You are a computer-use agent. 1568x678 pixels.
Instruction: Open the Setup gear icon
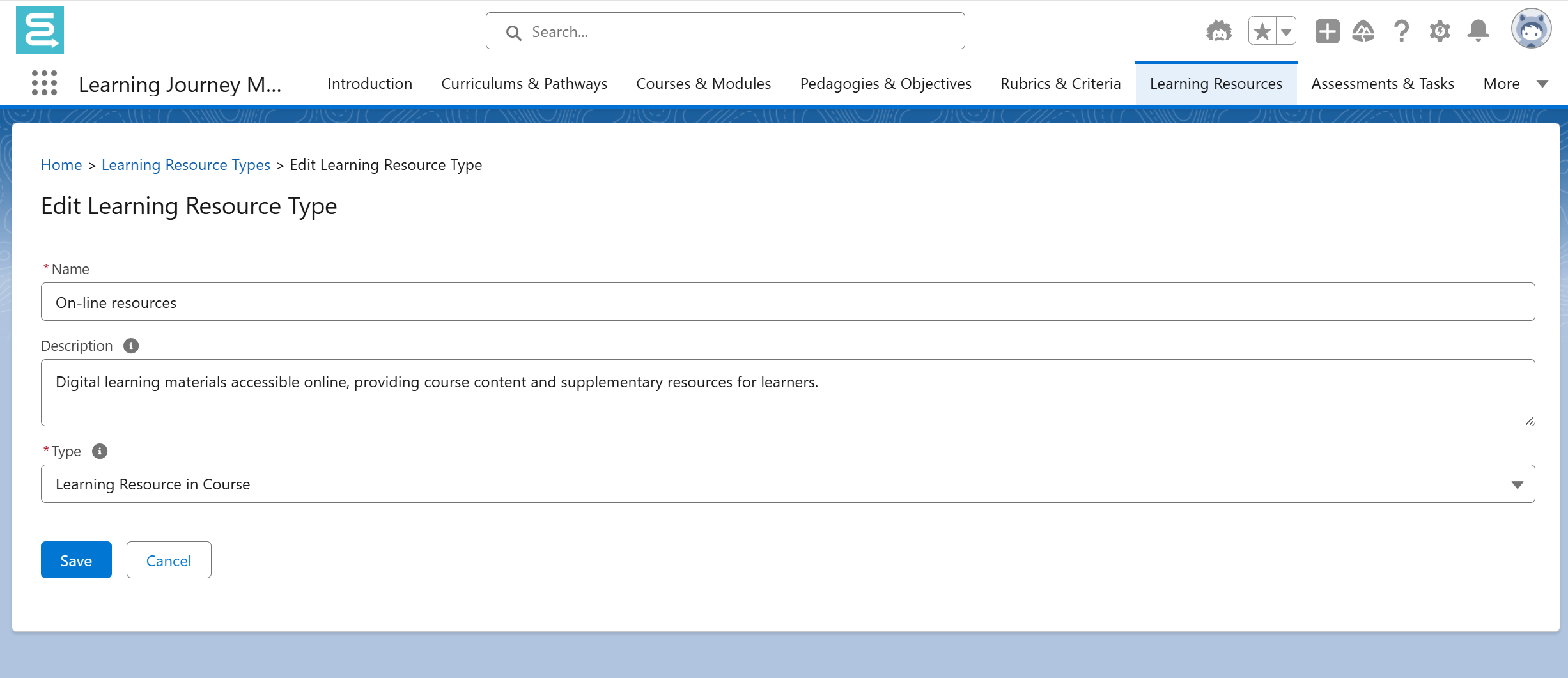[x=1440, y=31]
